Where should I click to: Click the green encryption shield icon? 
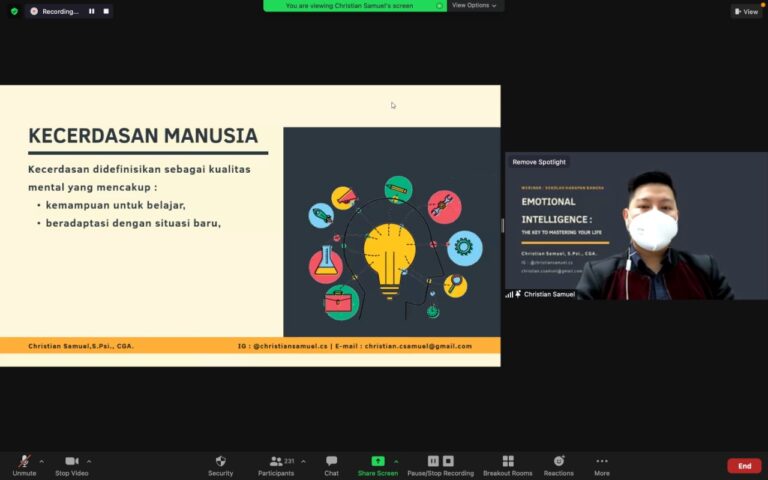(14, 11)
